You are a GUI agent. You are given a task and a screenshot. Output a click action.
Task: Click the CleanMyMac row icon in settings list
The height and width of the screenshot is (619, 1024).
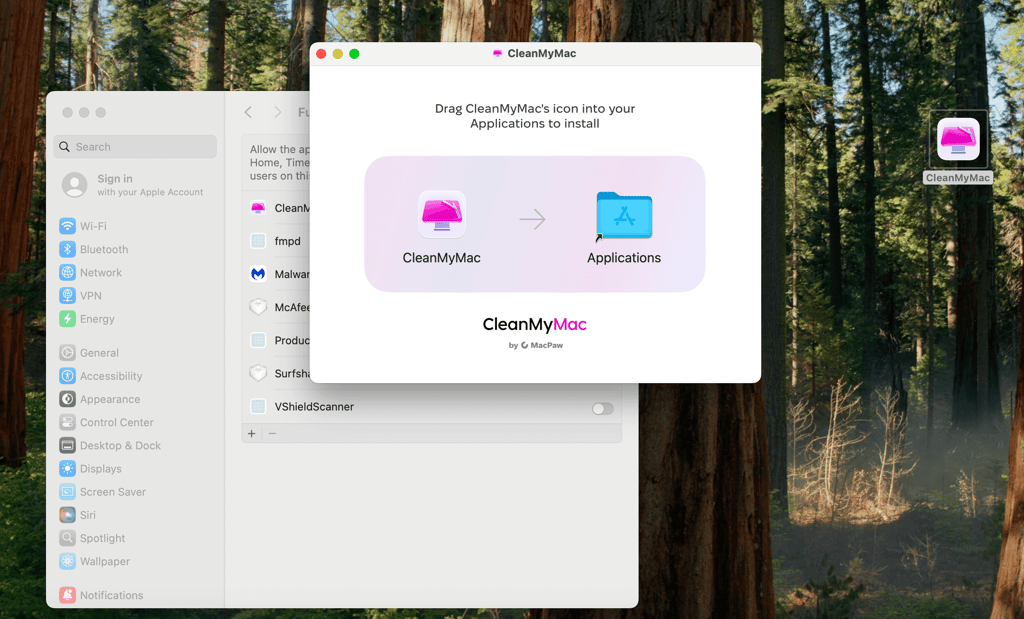258,208
